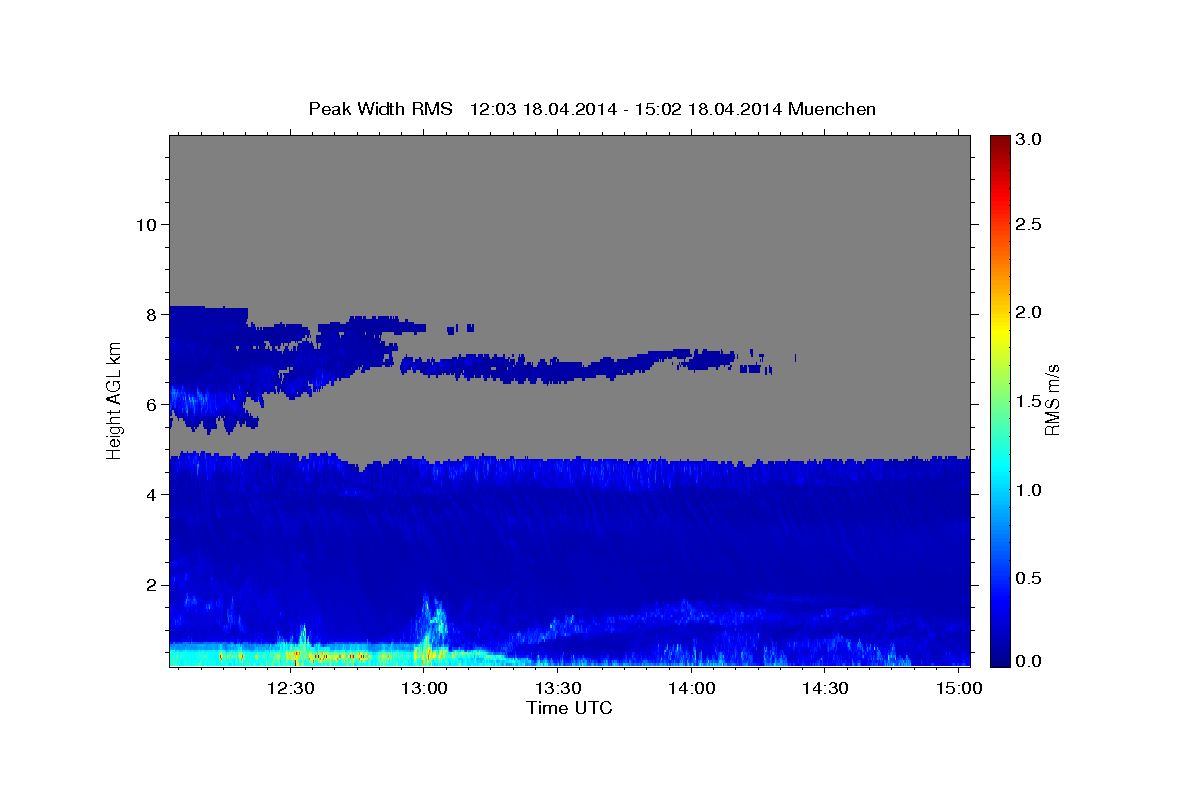Viewport: 1200px width, 800px height.
Task: Click the 15:00 time tick label
Action: 959,688
